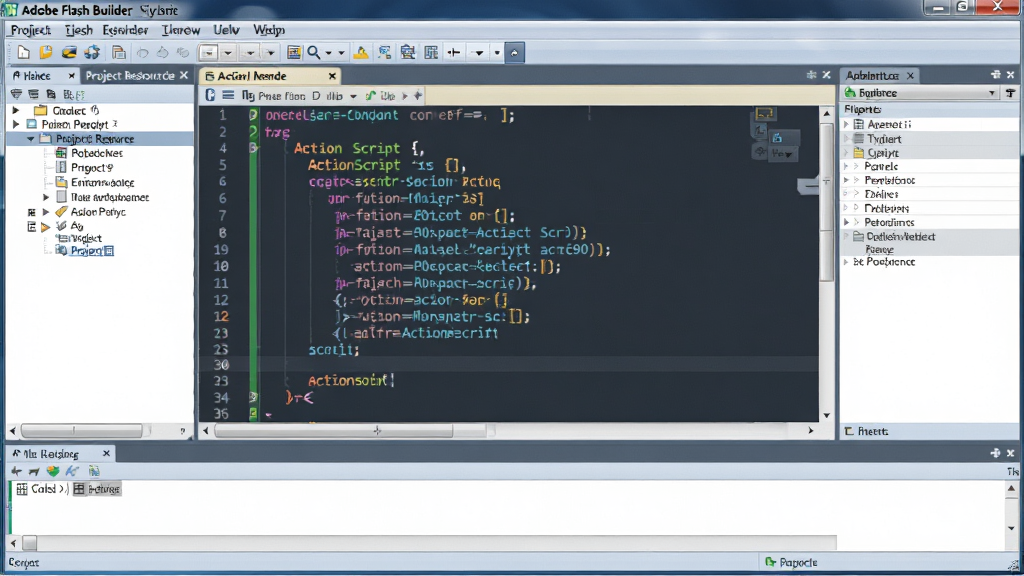Open the Project menu
Screen dimensions: 1024x576
coord(31,30)
